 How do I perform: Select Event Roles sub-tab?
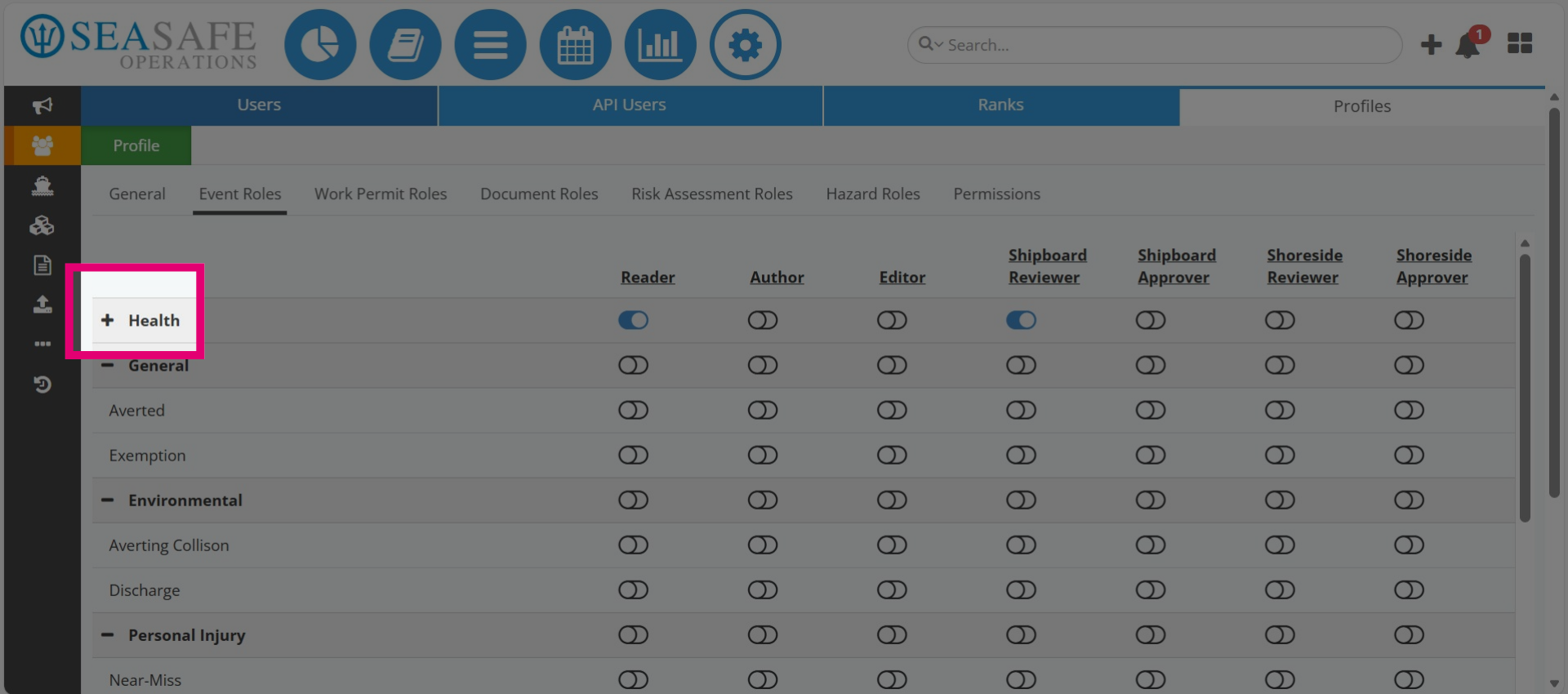(x=240, y=194)
